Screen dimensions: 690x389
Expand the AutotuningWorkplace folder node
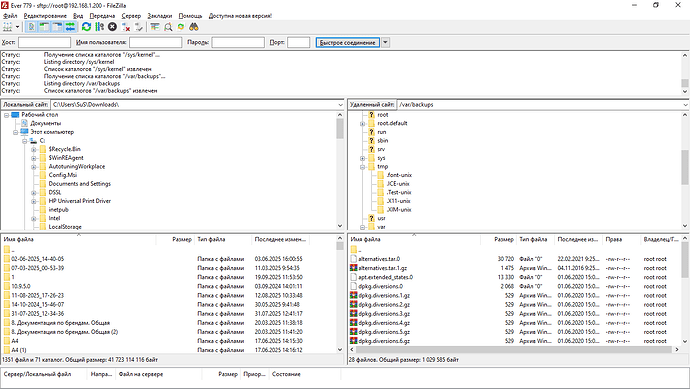point(33,167)
